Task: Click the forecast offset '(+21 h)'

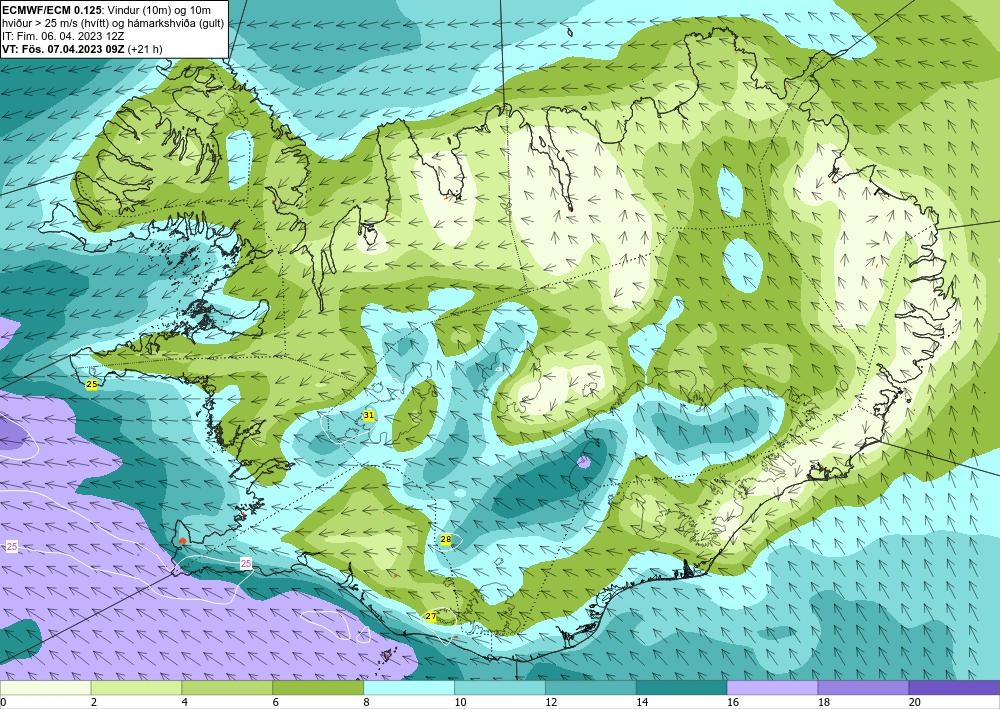Action: click(145, 49)
